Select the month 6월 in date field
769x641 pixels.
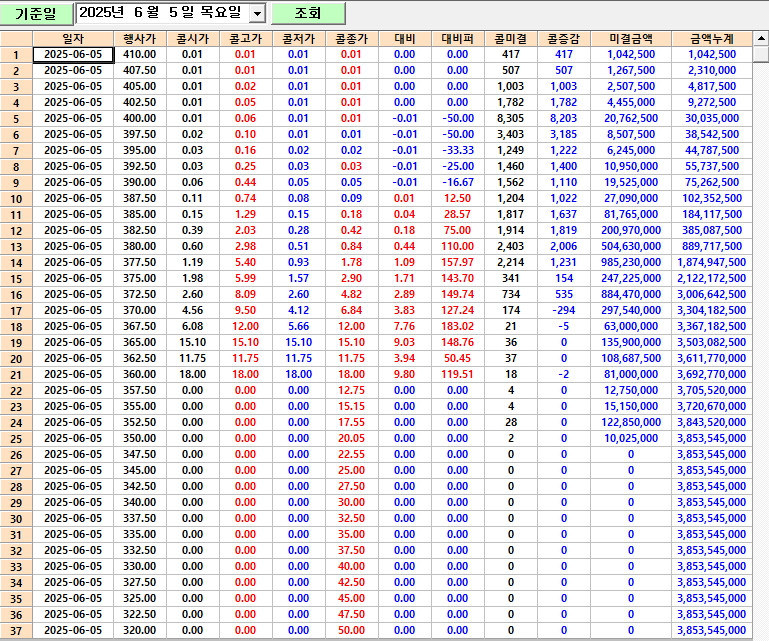pyautogui.click(x=150, y=13)
